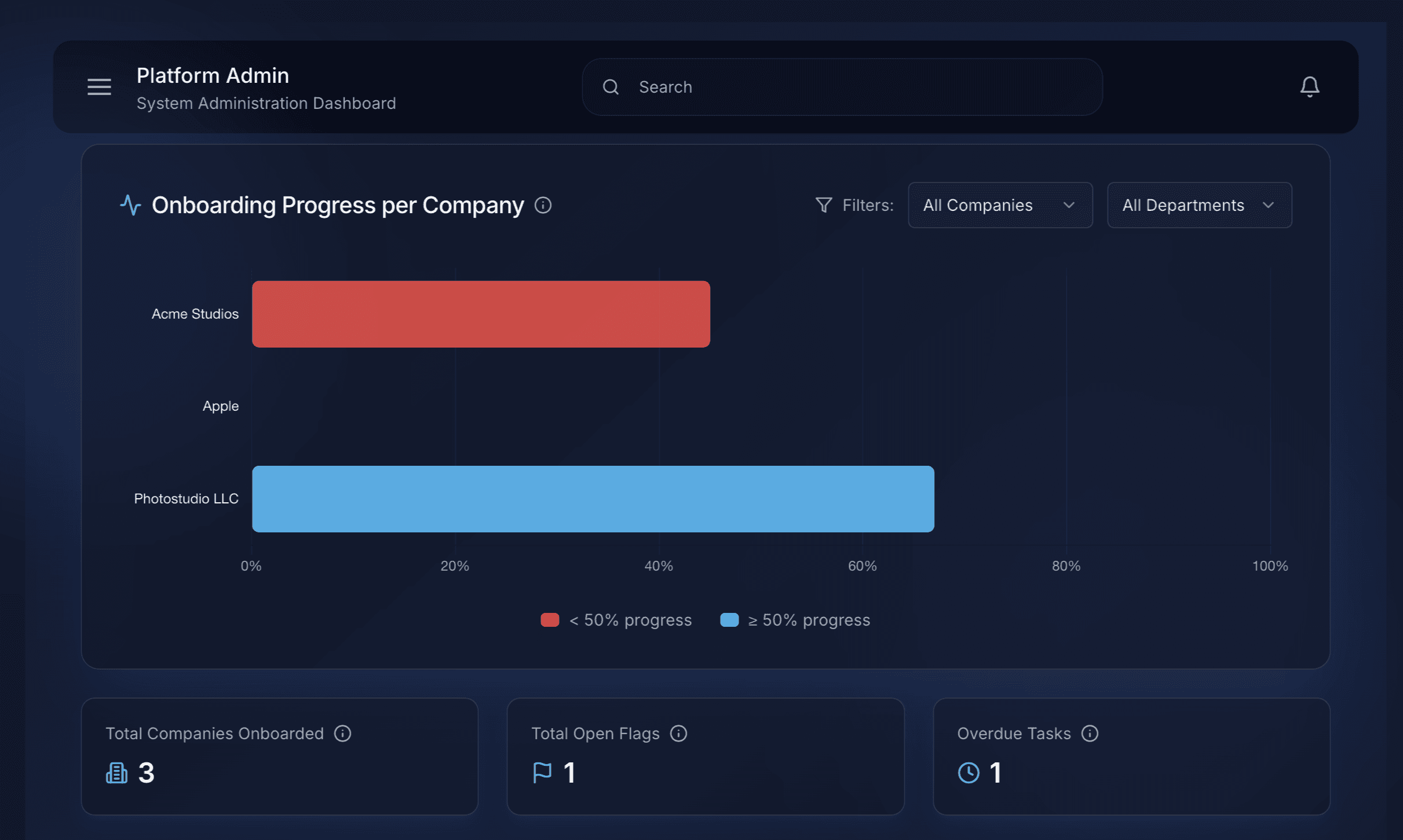Click the search magnifier icon
Image resolution: width=1403 pixels, height=840 pixels.
(x=611, y=87)
